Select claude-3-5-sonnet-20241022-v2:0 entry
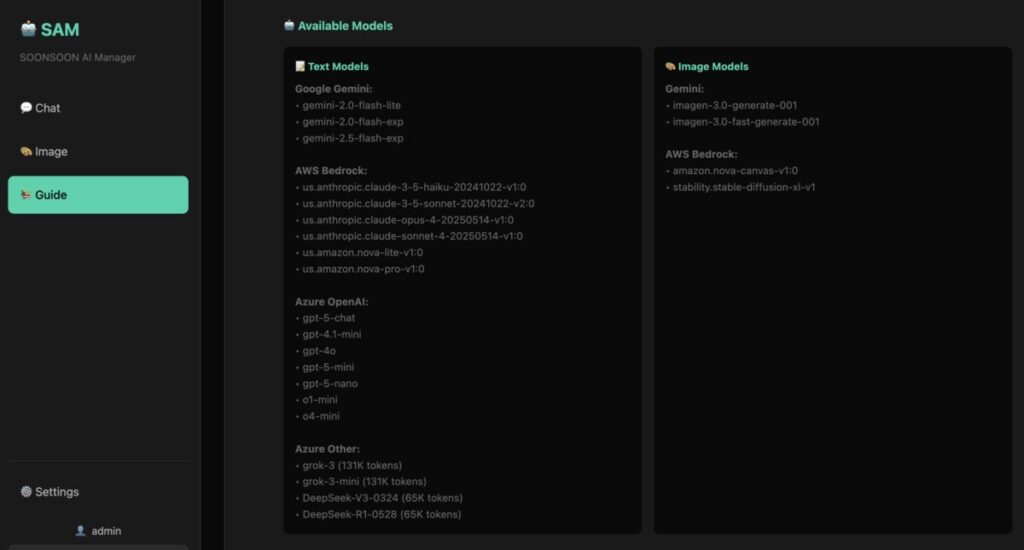1024x550 pixels. (418, 203)
